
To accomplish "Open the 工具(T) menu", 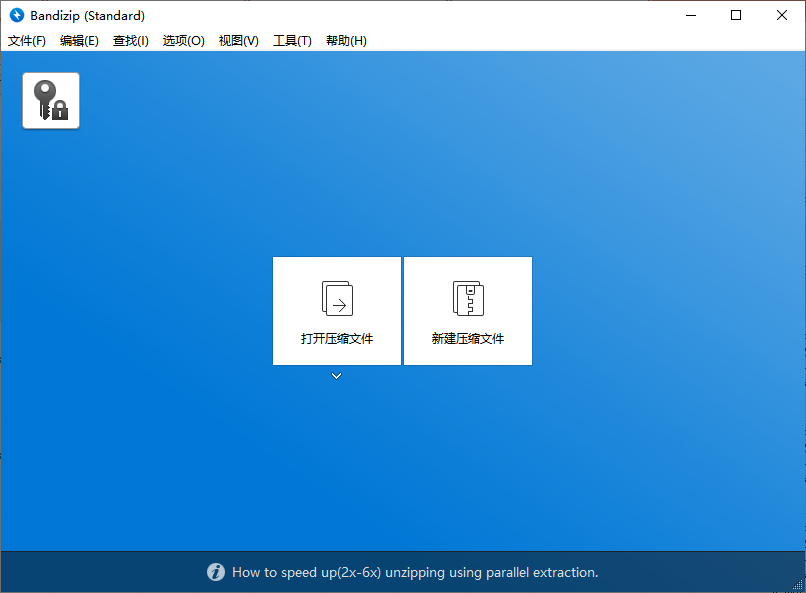I will 292,40.
